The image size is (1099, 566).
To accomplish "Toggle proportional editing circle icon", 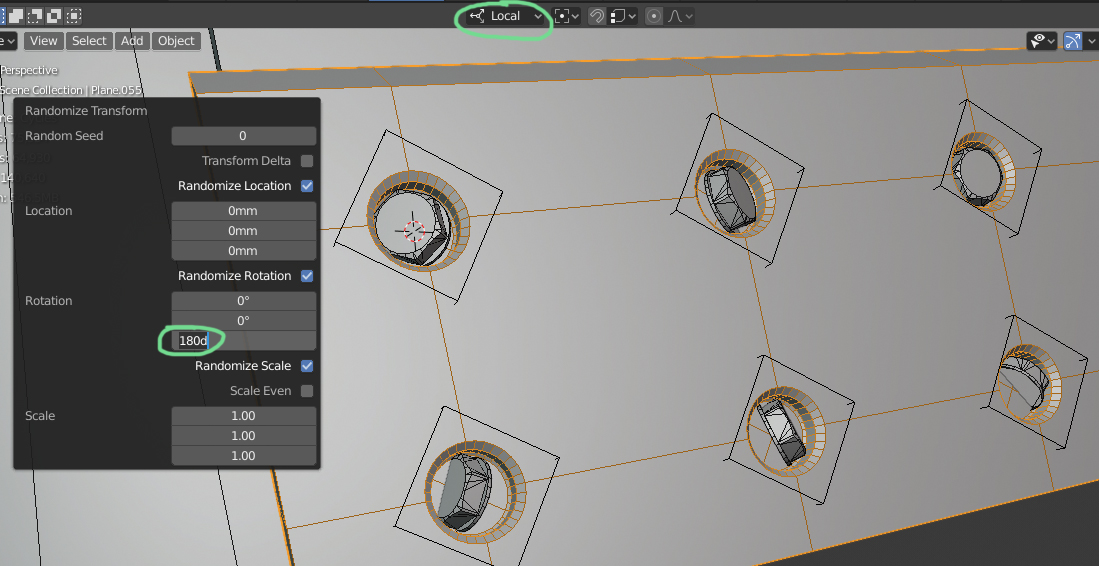I will (x=653, y=15).
